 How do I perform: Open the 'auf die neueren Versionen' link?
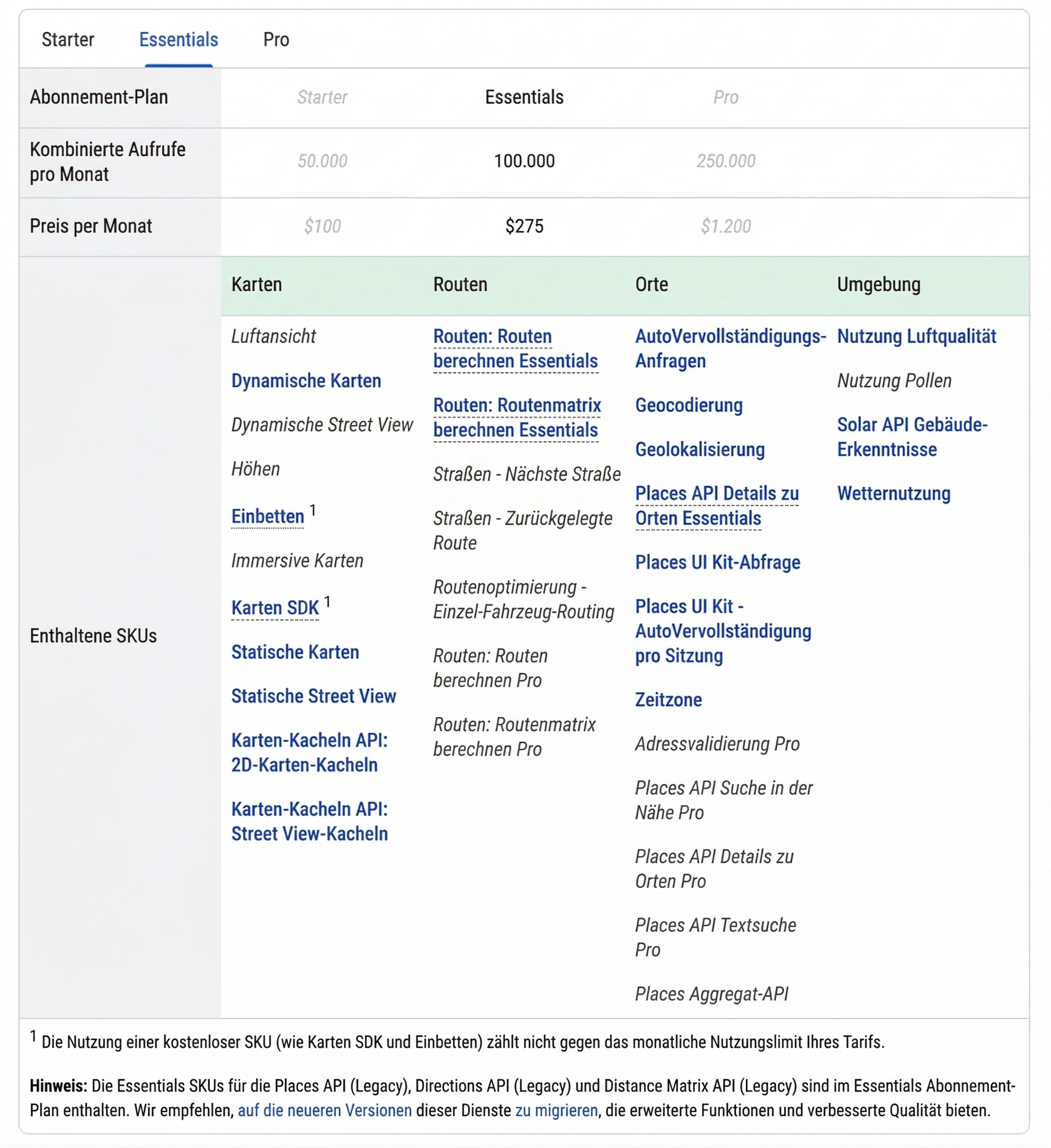point(326,1110)
